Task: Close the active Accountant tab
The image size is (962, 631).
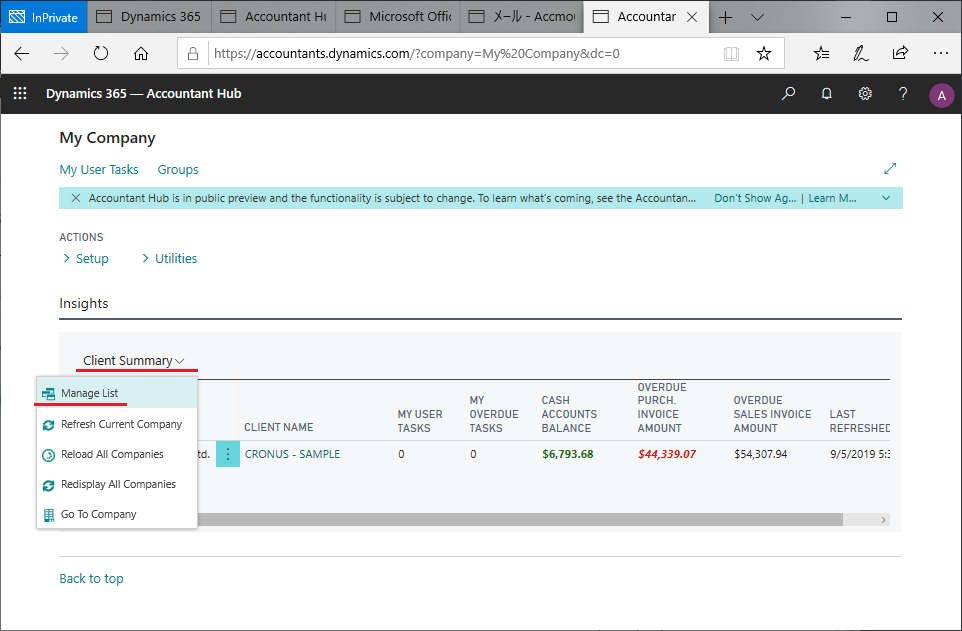Action: 692,17
